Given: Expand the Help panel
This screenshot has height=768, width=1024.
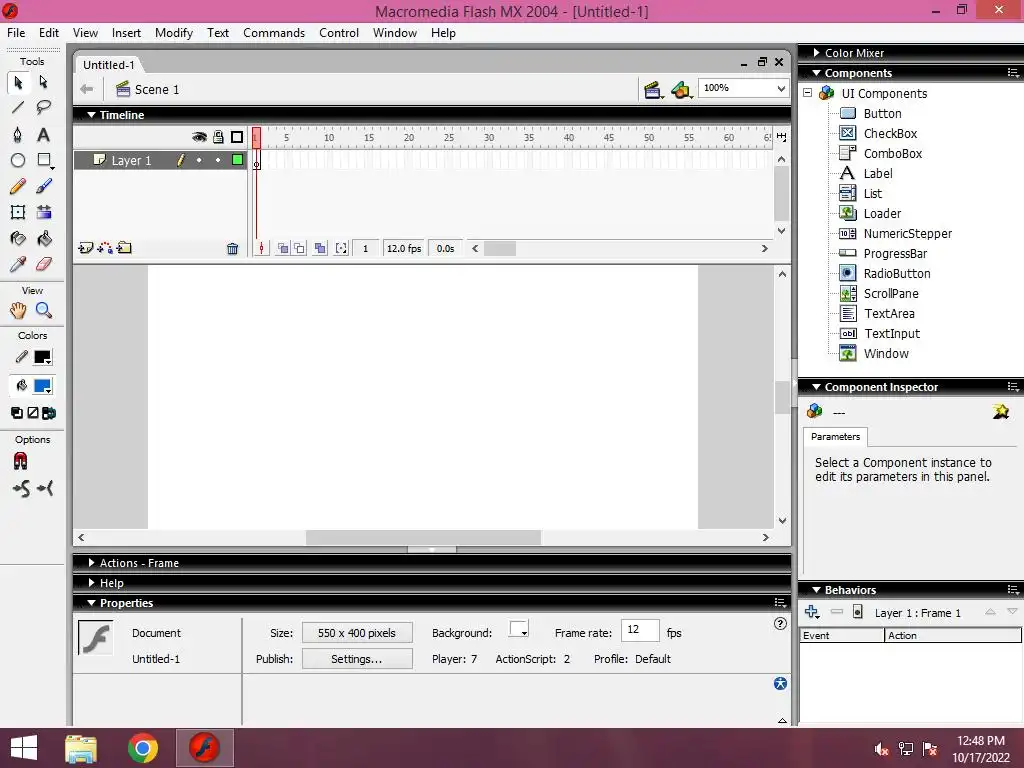Looking at the screenshot, I should [91, 583].
